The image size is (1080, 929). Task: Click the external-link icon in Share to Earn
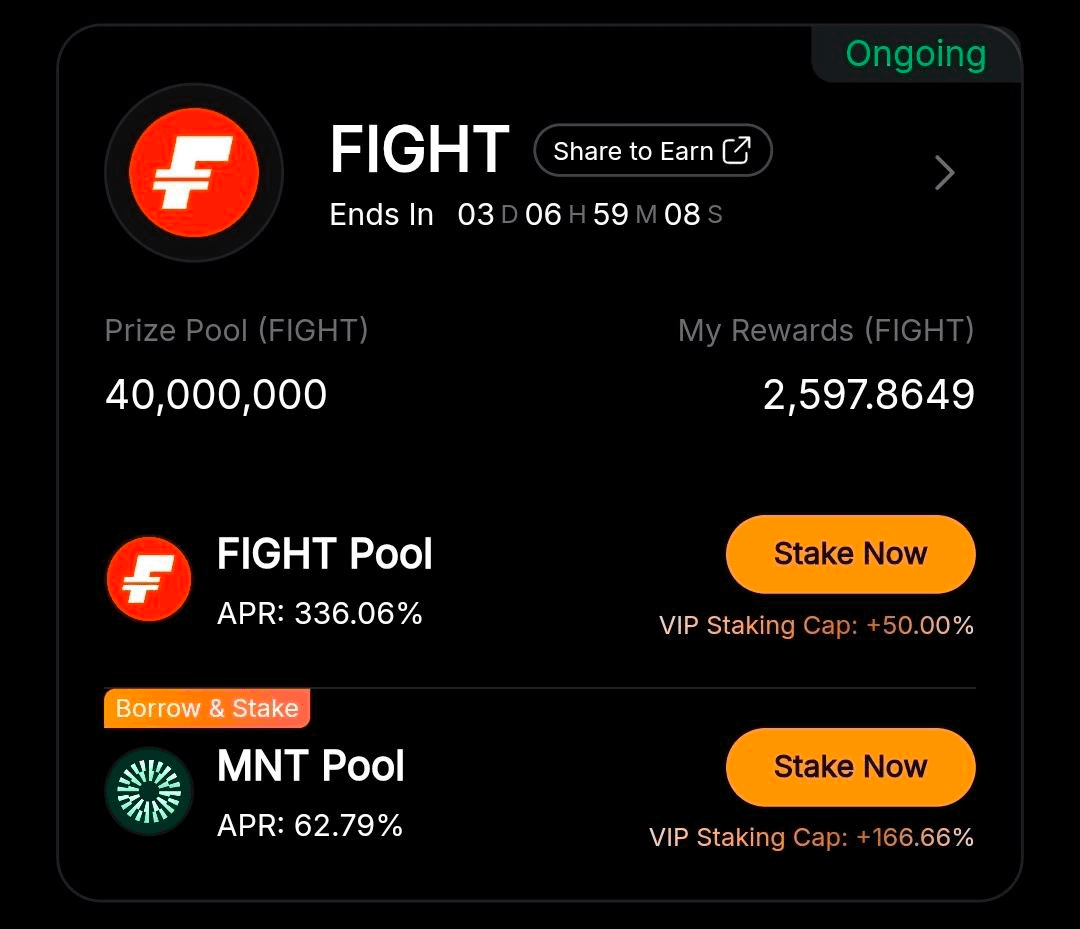[x=736, y=151]
